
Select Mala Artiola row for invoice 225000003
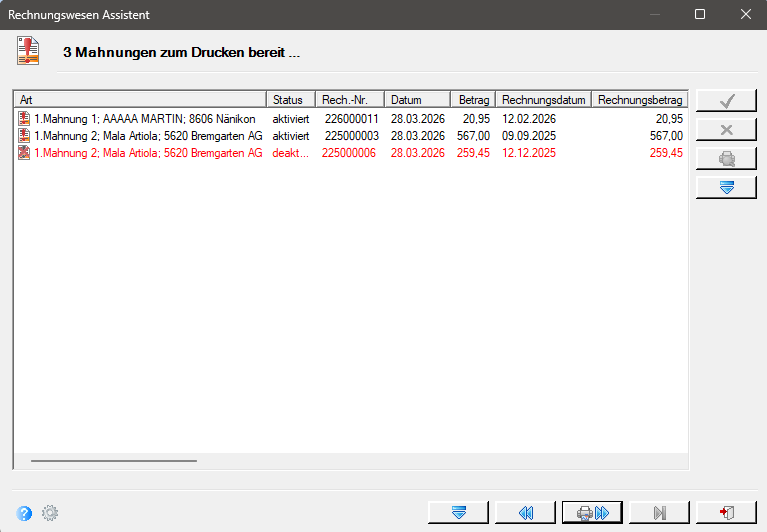(351, 136)
